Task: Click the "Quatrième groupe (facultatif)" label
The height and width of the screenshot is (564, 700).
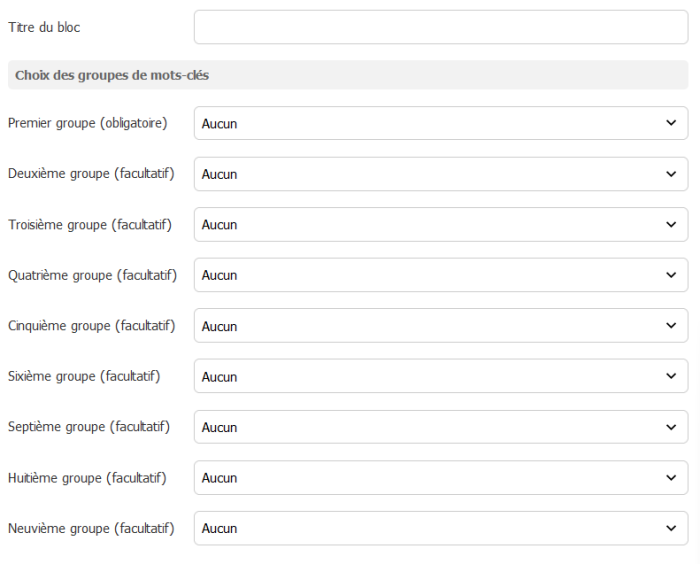Action: point(92,275)
